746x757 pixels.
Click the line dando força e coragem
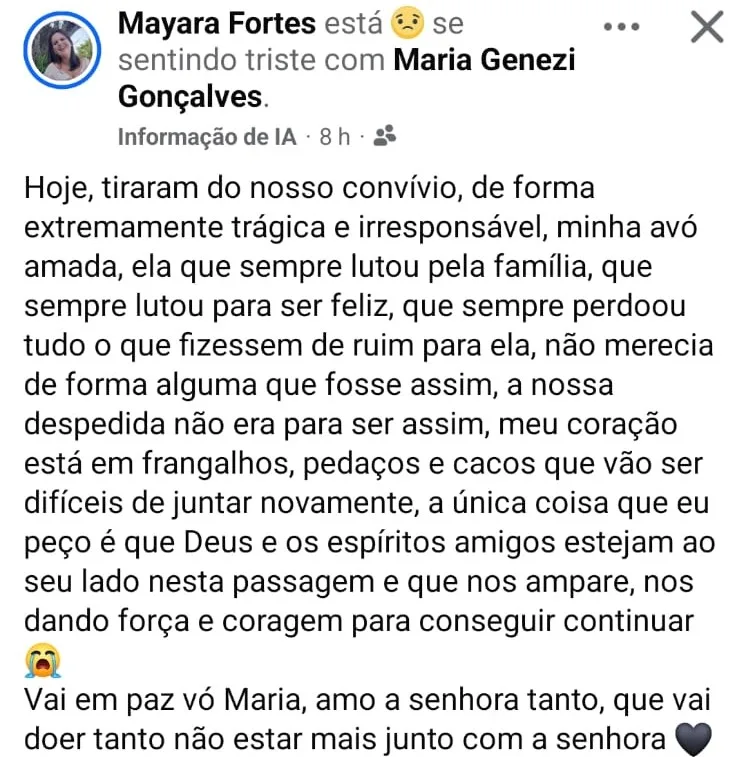point(359,621)
